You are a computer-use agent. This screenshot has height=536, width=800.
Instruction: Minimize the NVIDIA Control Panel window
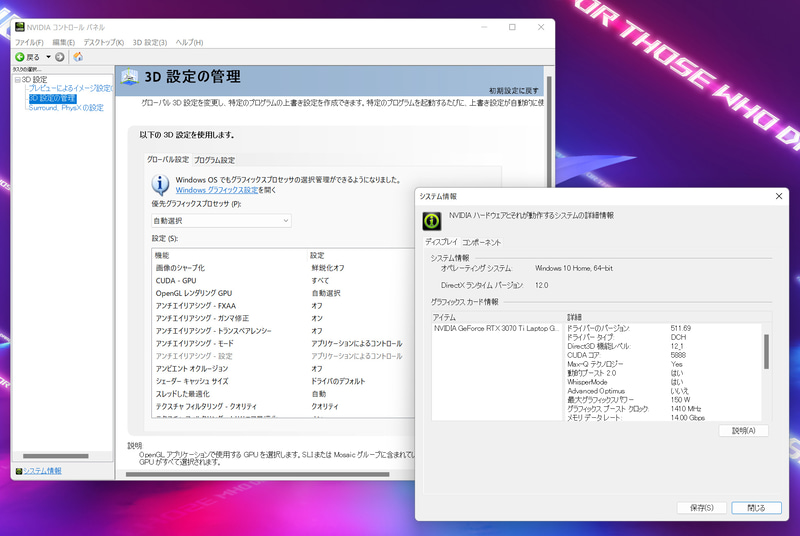484,27
